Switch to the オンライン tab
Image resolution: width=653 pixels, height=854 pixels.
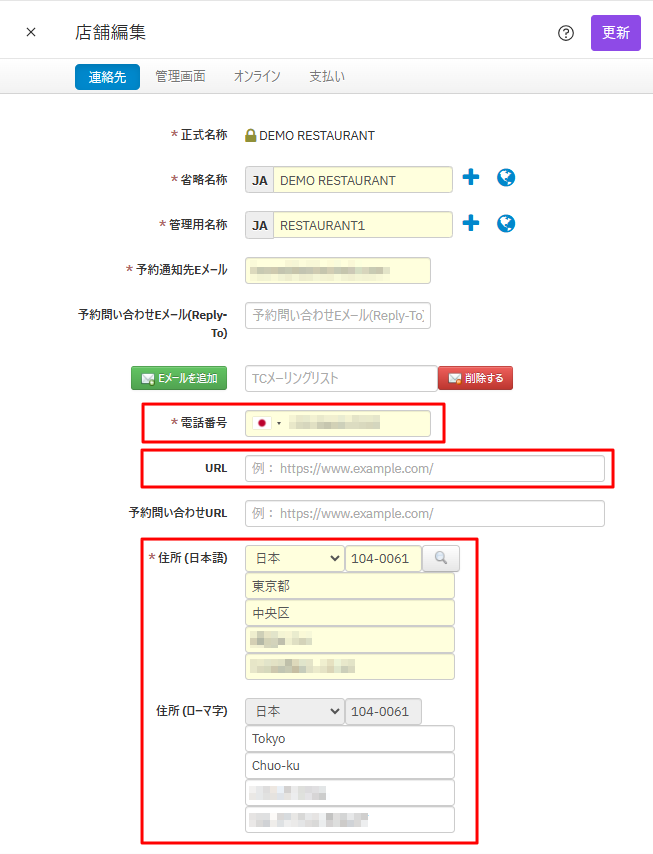(257, 77)
